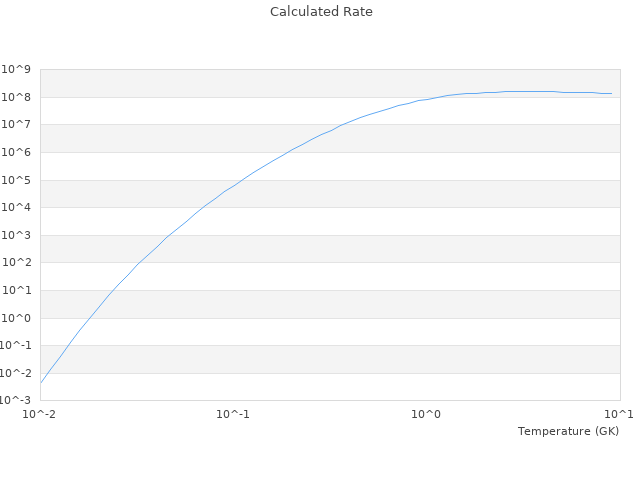Select the 10^1 x-axis tick label
The height and width of the screenshot is (480, 640).
(619, 415)
